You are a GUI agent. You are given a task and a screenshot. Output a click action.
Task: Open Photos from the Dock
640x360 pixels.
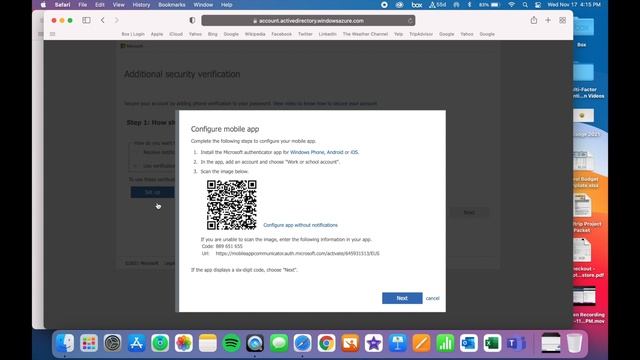click(184, 343)
